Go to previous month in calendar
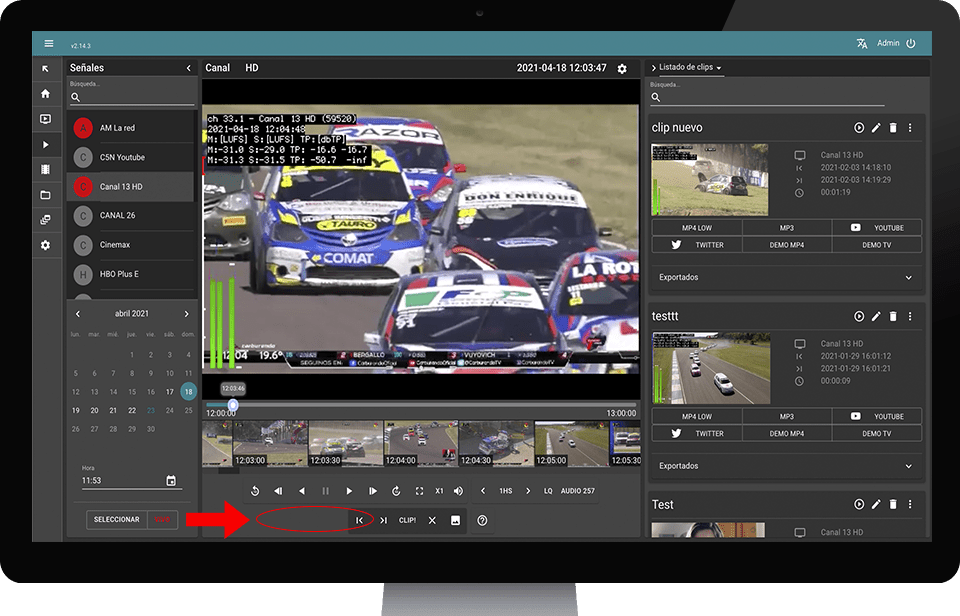960x616 pixels. point(78,314)
